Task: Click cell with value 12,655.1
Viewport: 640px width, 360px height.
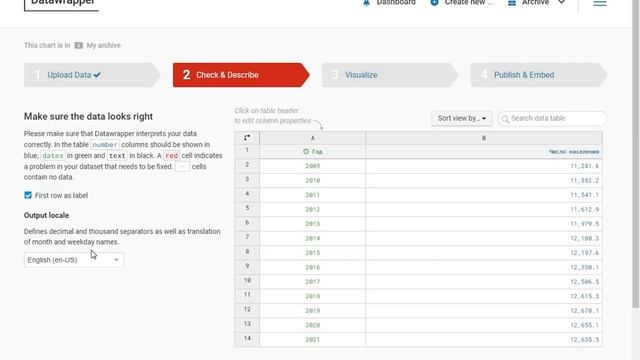Action: [x=484, y=325]
